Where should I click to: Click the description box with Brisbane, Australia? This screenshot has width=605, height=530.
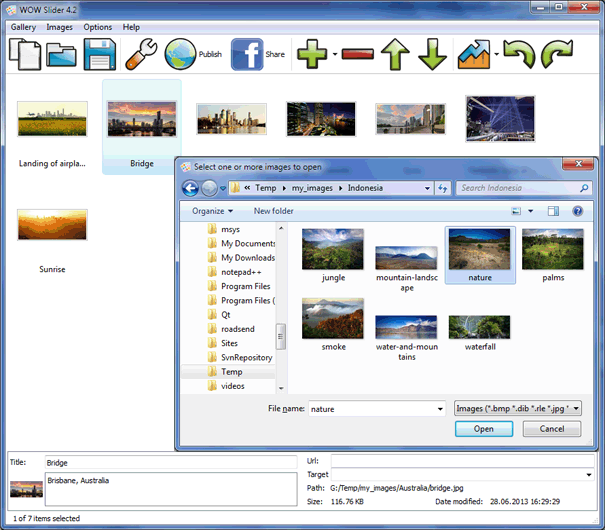171,489
